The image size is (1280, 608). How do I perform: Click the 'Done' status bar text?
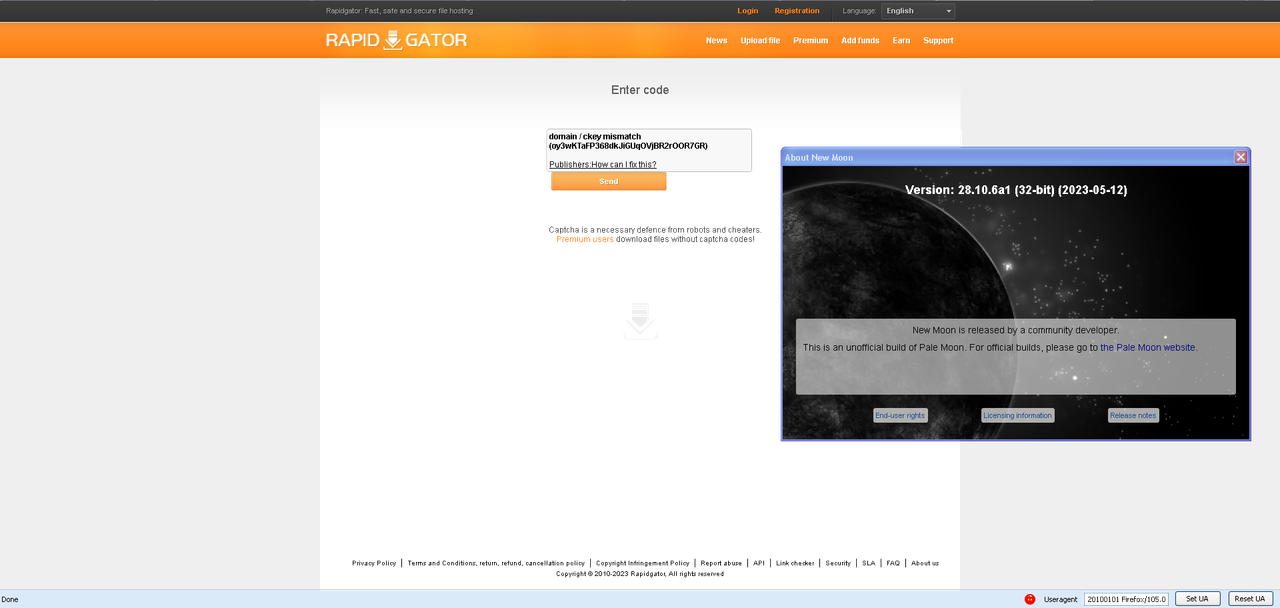pos(10,599)
